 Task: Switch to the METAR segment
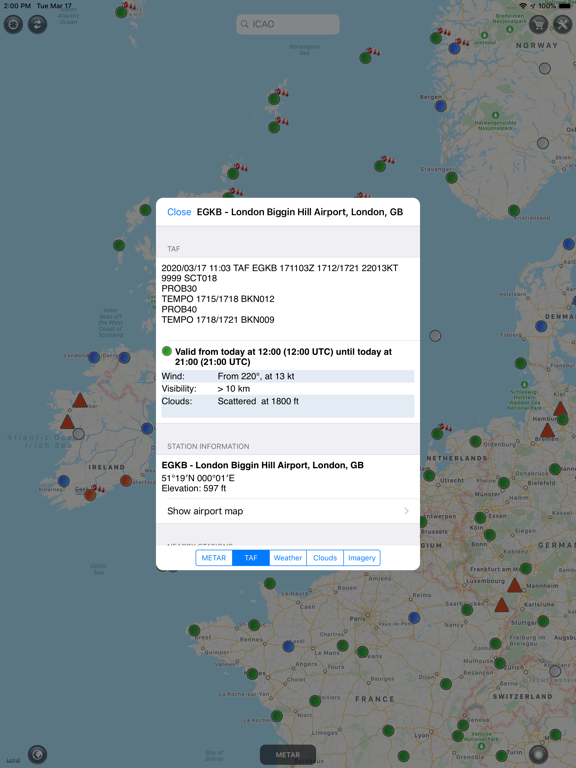coord(214,558)
